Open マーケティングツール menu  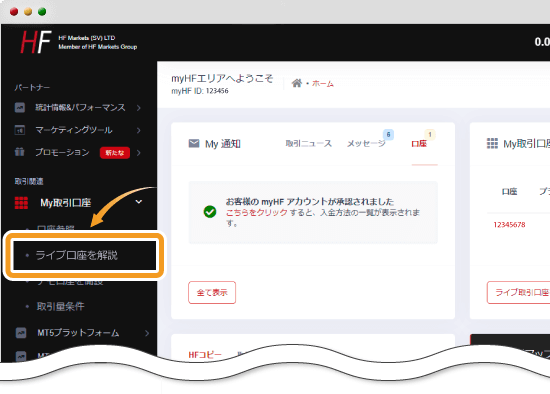[x=74, y=130]
